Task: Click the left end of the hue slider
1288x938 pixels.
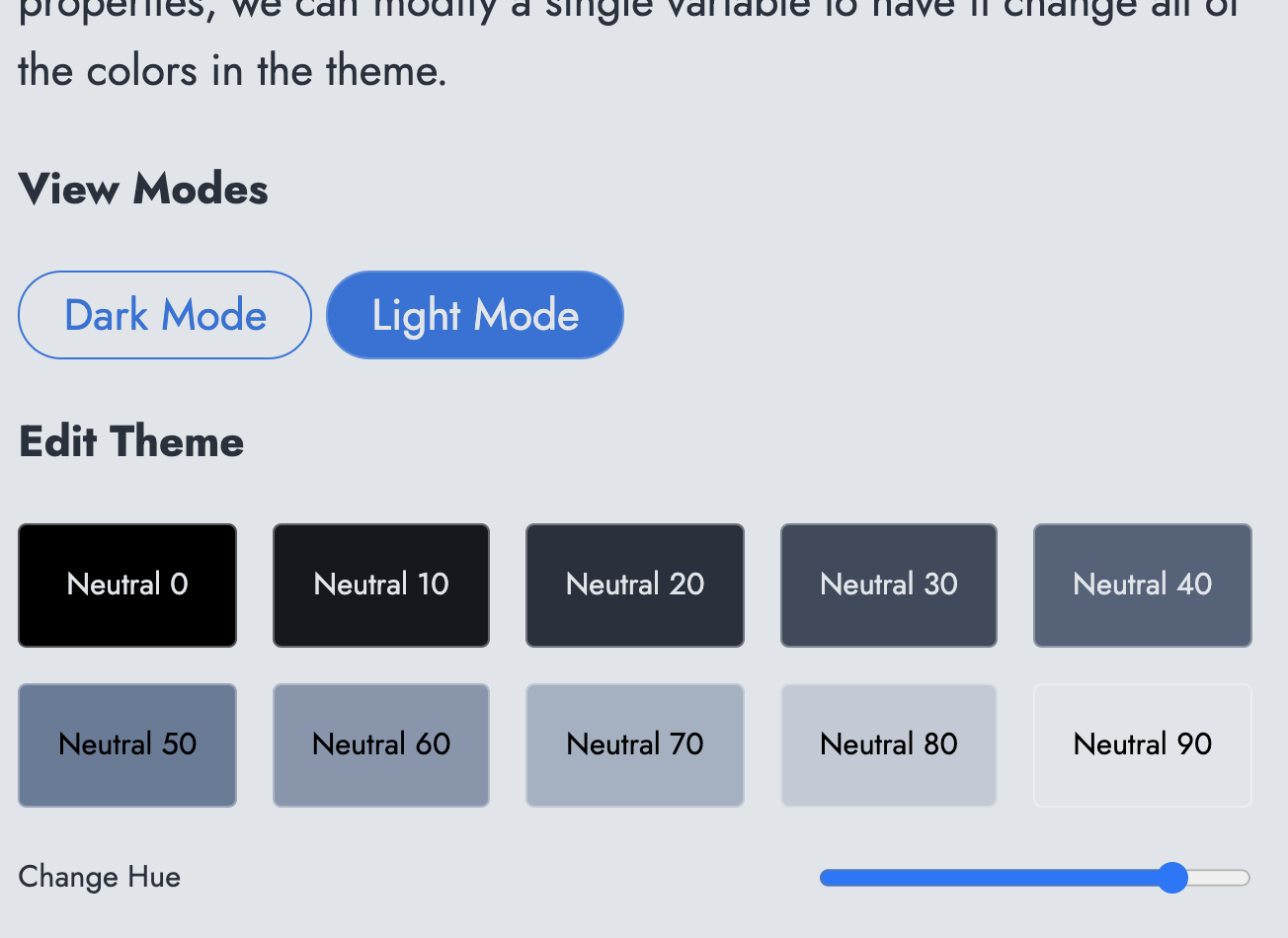Action: [x=825, y=877]
